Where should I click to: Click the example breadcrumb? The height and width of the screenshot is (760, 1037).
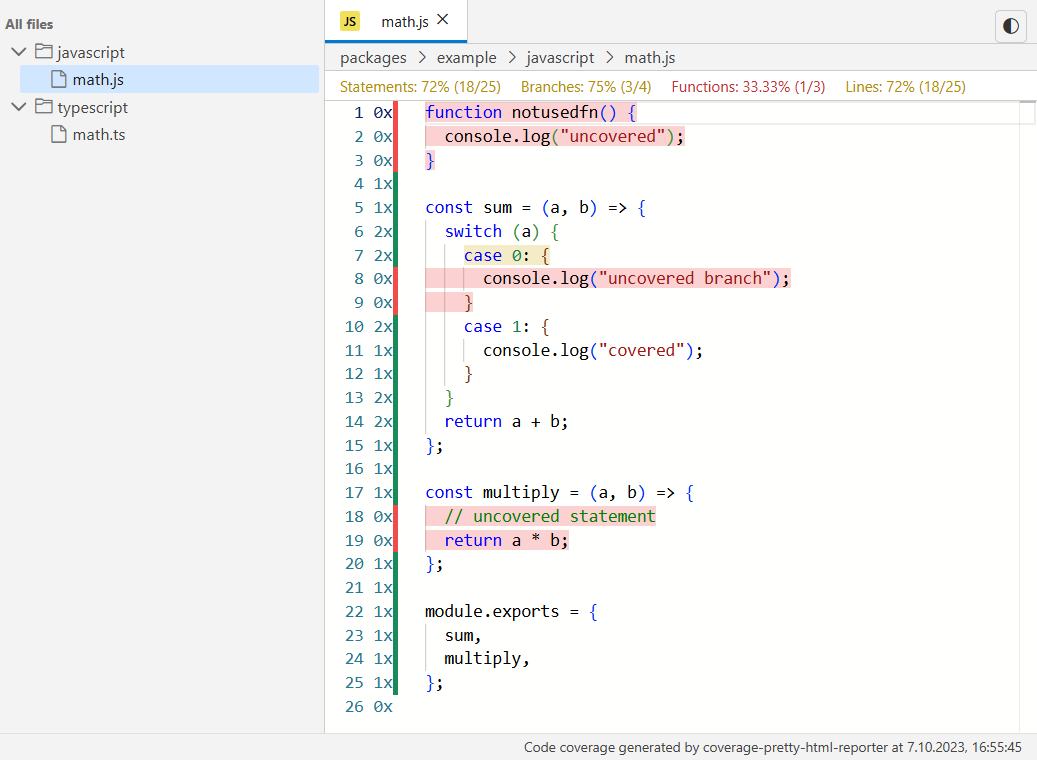click(466, 58)
